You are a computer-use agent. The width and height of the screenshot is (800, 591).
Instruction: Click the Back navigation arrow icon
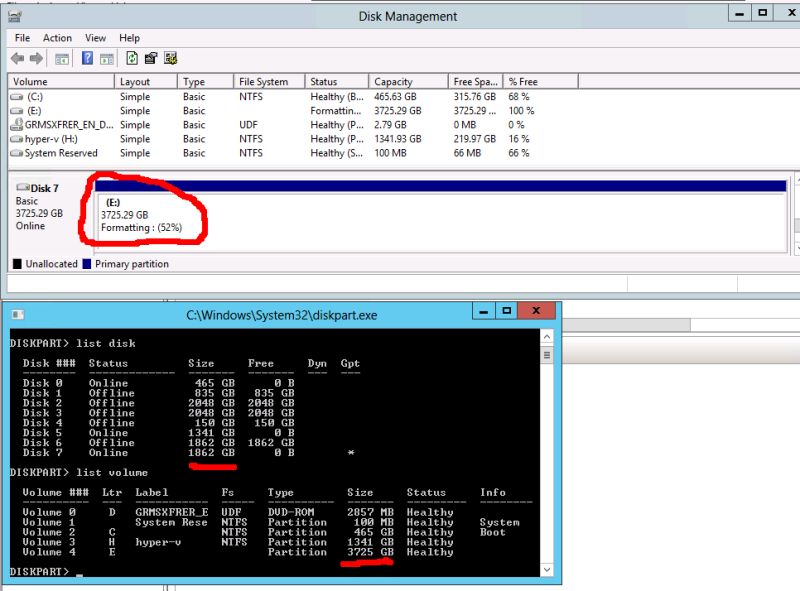click(17, 58)
